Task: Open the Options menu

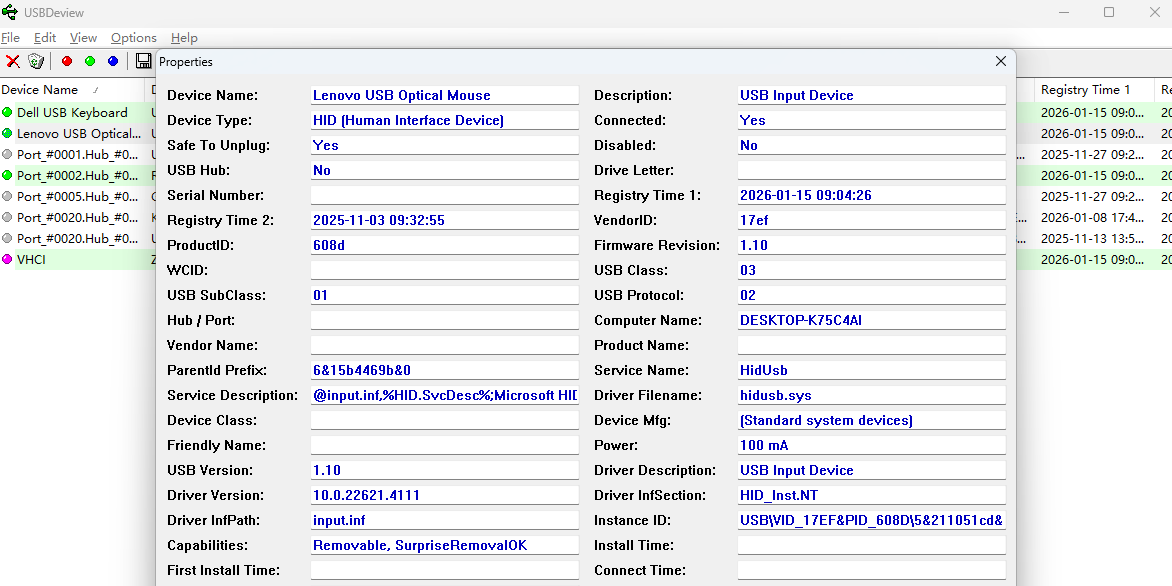Action: (133, 37)
